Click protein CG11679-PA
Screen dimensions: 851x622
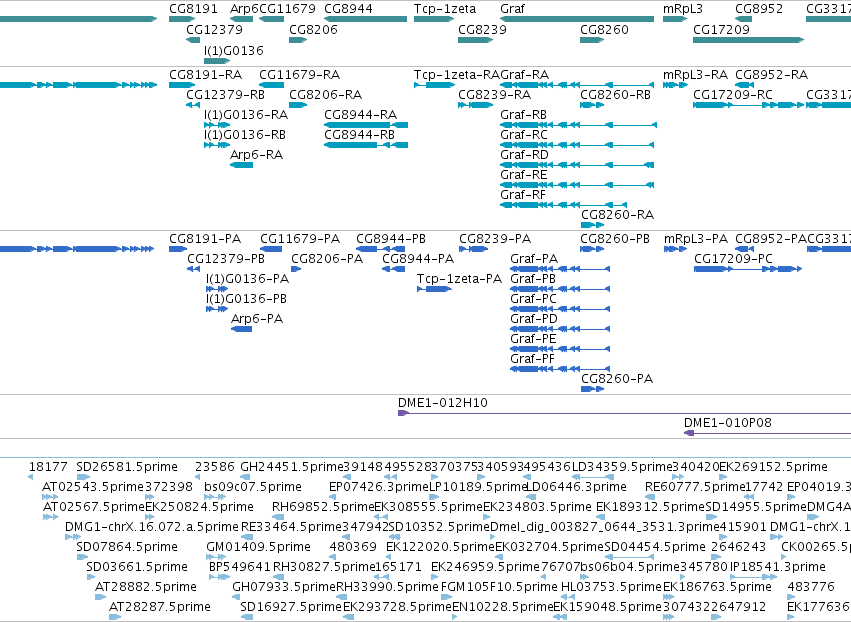point(271,249)
